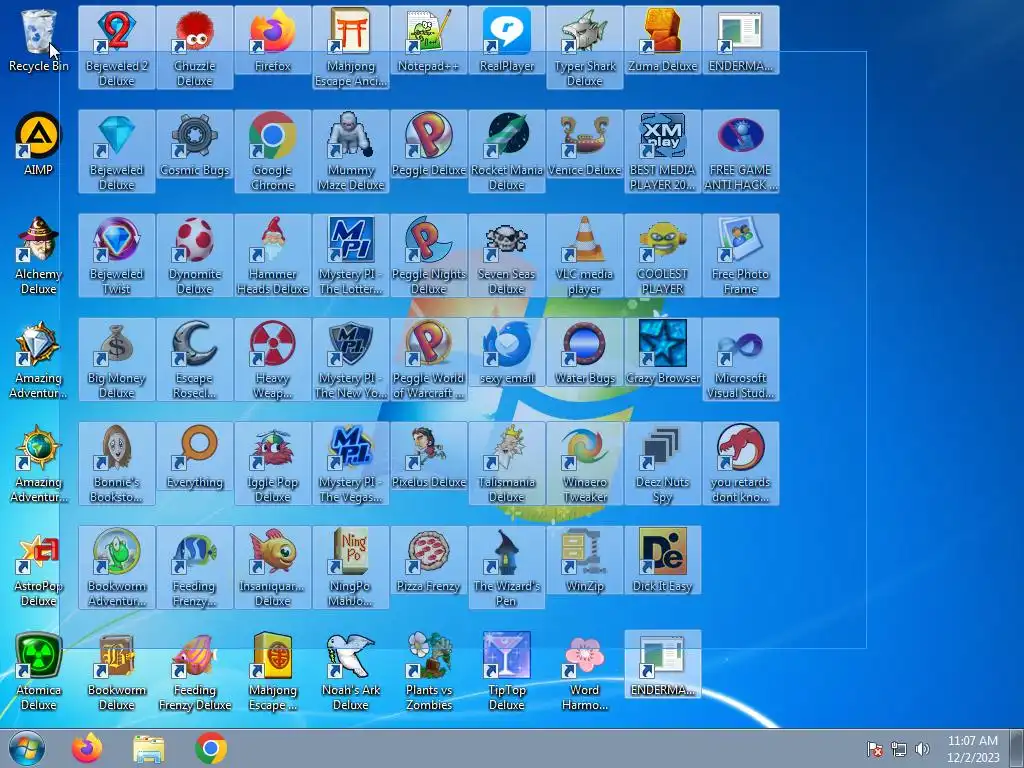Select the Dick It Easy icon
This screenshot has height=768, width=1024.
pyautogui.click(x=663, y=560)
